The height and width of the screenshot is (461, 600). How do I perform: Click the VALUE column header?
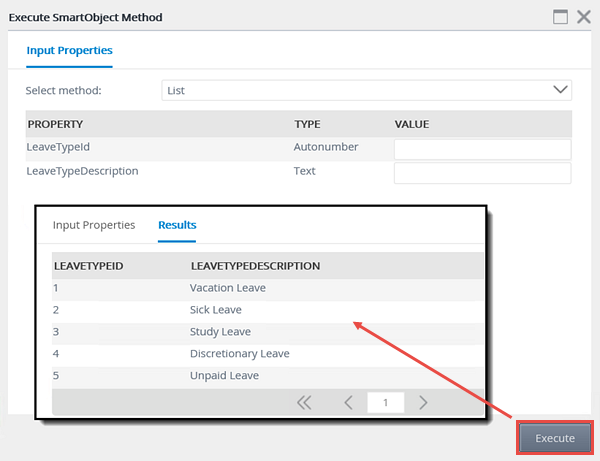tap(412, 124)
